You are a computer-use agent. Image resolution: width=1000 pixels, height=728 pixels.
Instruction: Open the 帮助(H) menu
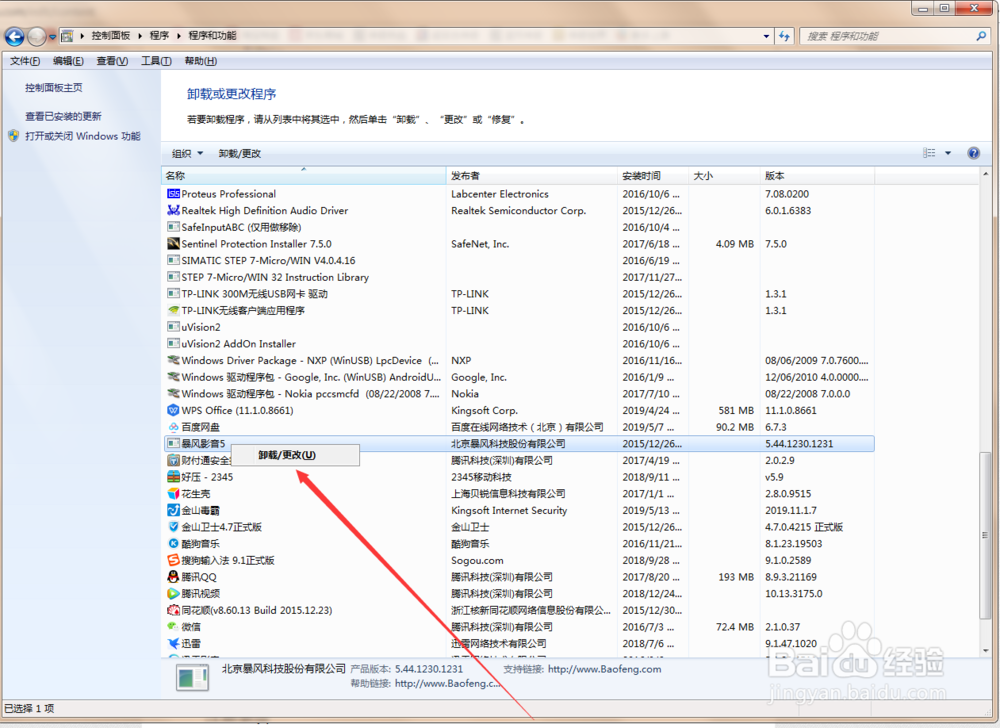(200, 61)
